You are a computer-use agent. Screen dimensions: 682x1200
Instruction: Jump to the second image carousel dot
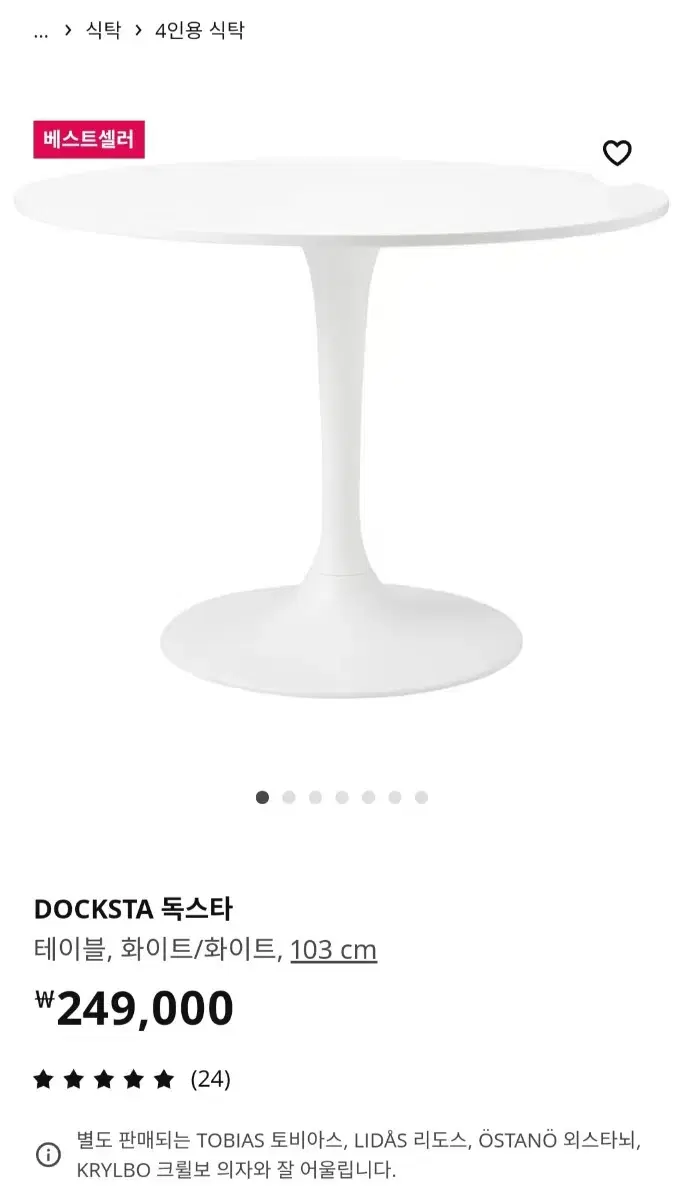289,797
